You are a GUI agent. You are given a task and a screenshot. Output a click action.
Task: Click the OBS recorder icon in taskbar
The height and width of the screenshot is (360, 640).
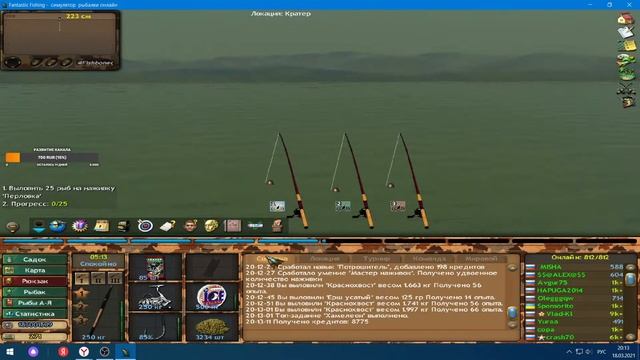[x=104, y=351]
